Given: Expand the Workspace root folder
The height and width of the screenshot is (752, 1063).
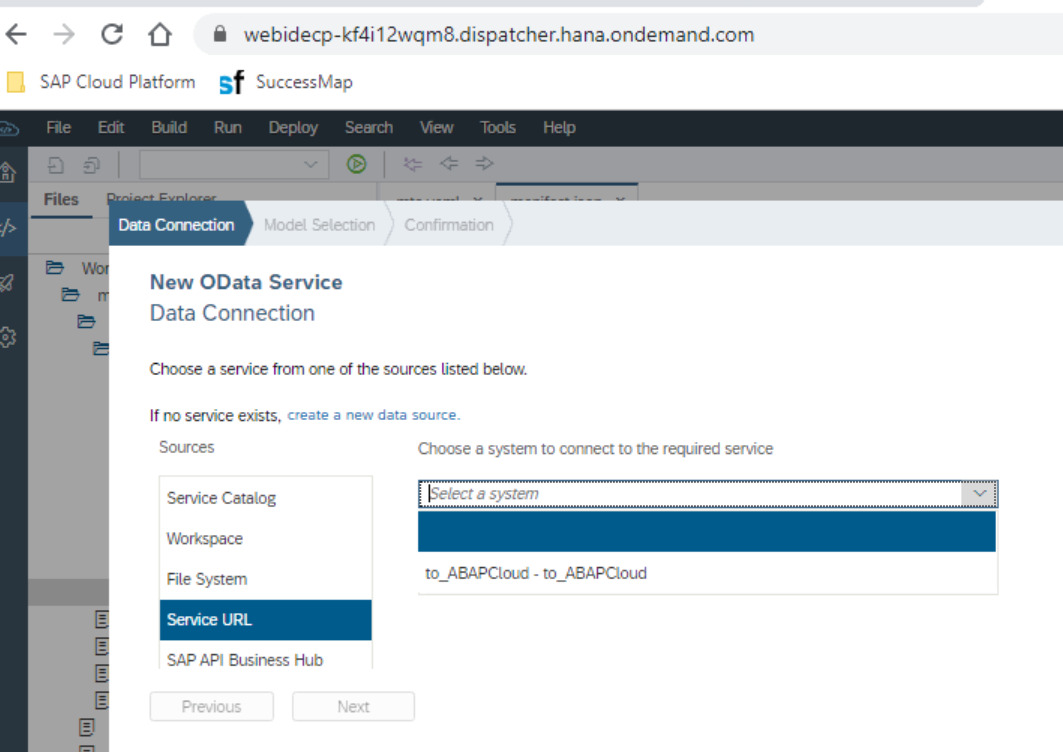Looking at the screenshot, I should (x=55, y=267).
